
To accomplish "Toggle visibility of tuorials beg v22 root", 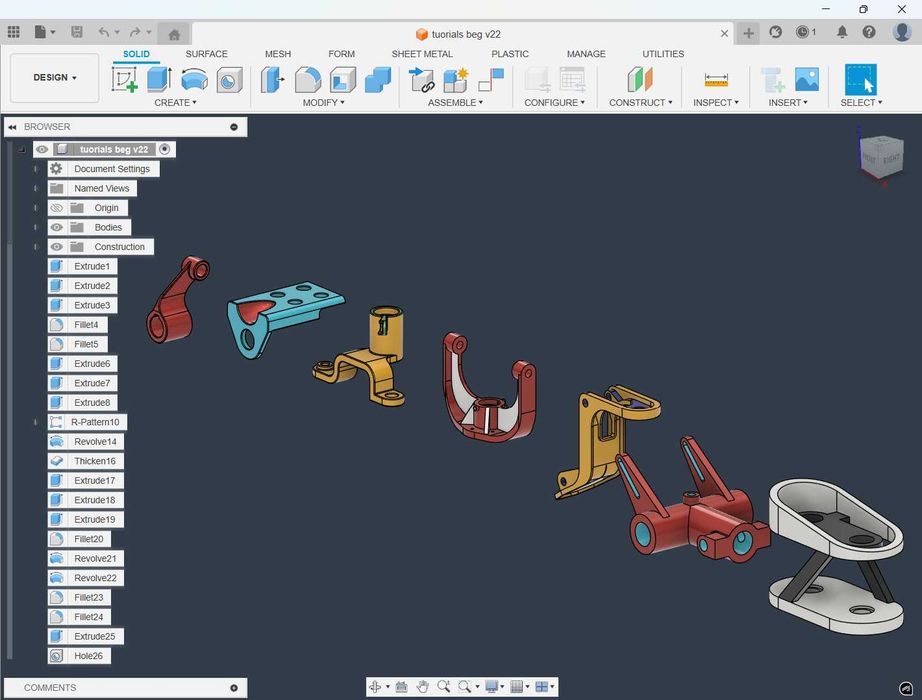I will (42, 149).
